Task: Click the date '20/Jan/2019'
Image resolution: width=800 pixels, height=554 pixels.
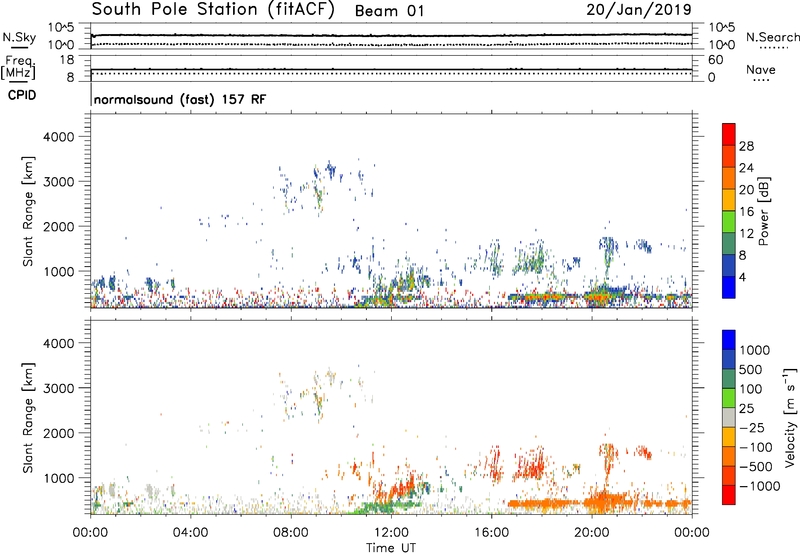Action: pyautogui.click(x=639, y=10)
